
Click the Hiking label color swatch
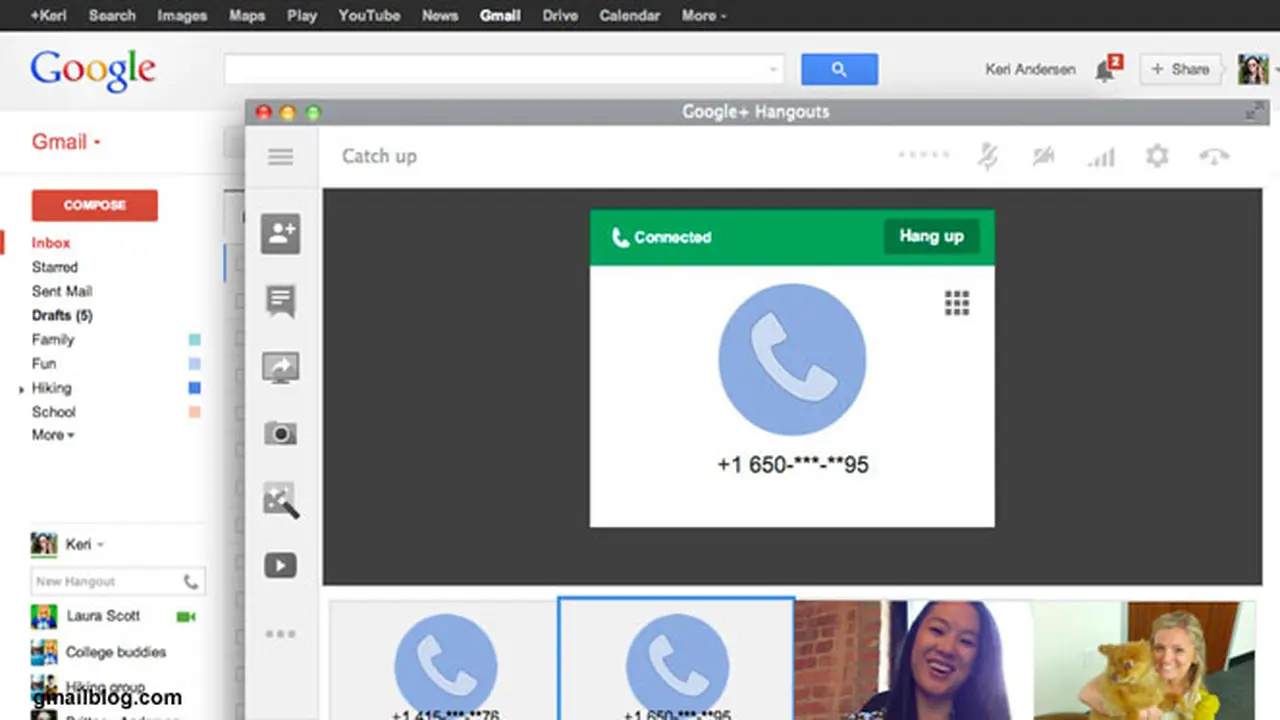pyautogui.click(x=195, y=388)
